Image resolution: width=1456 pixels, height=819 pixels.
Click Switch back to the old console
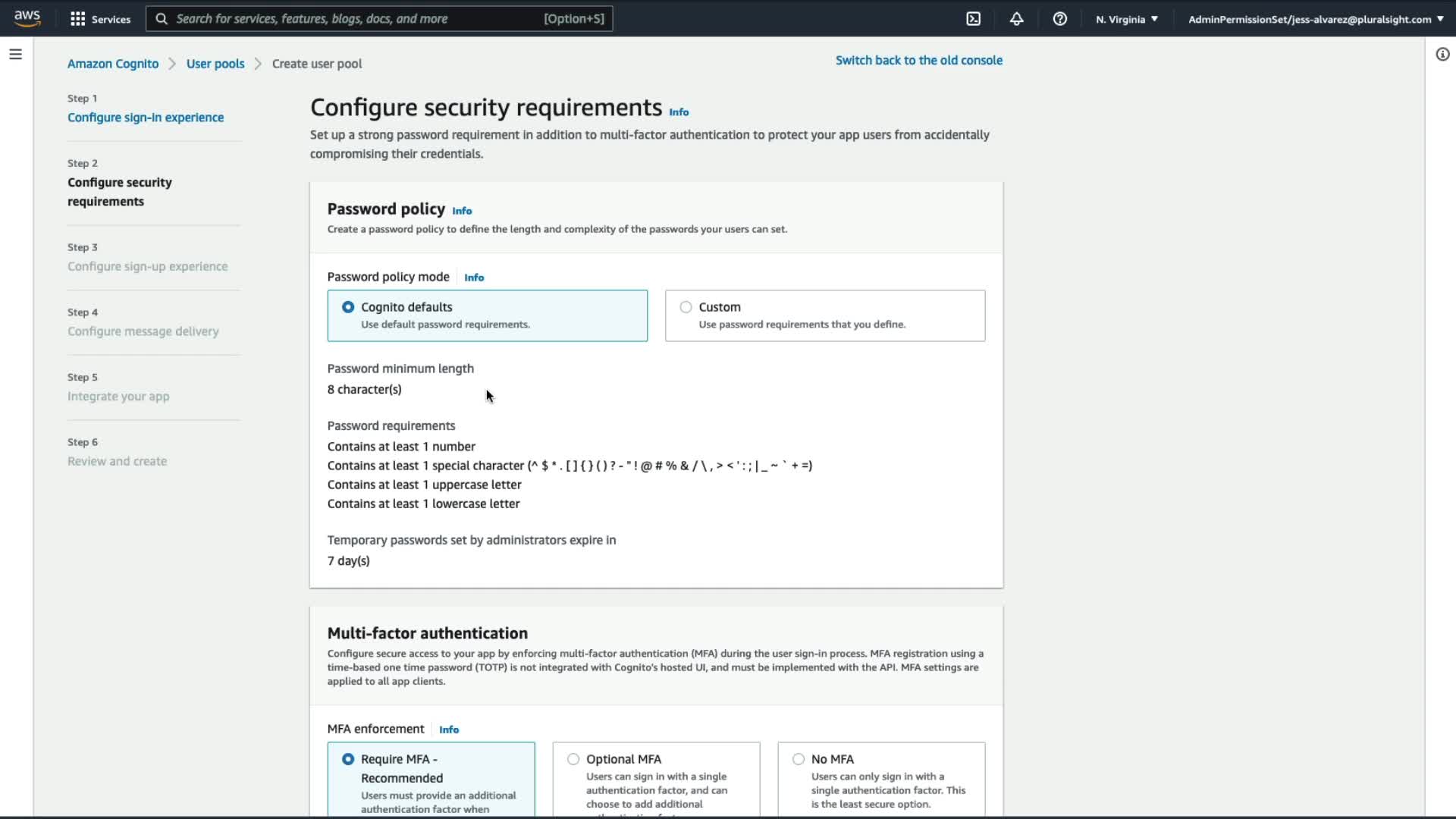pyautogui.click(x=918, y=60)
